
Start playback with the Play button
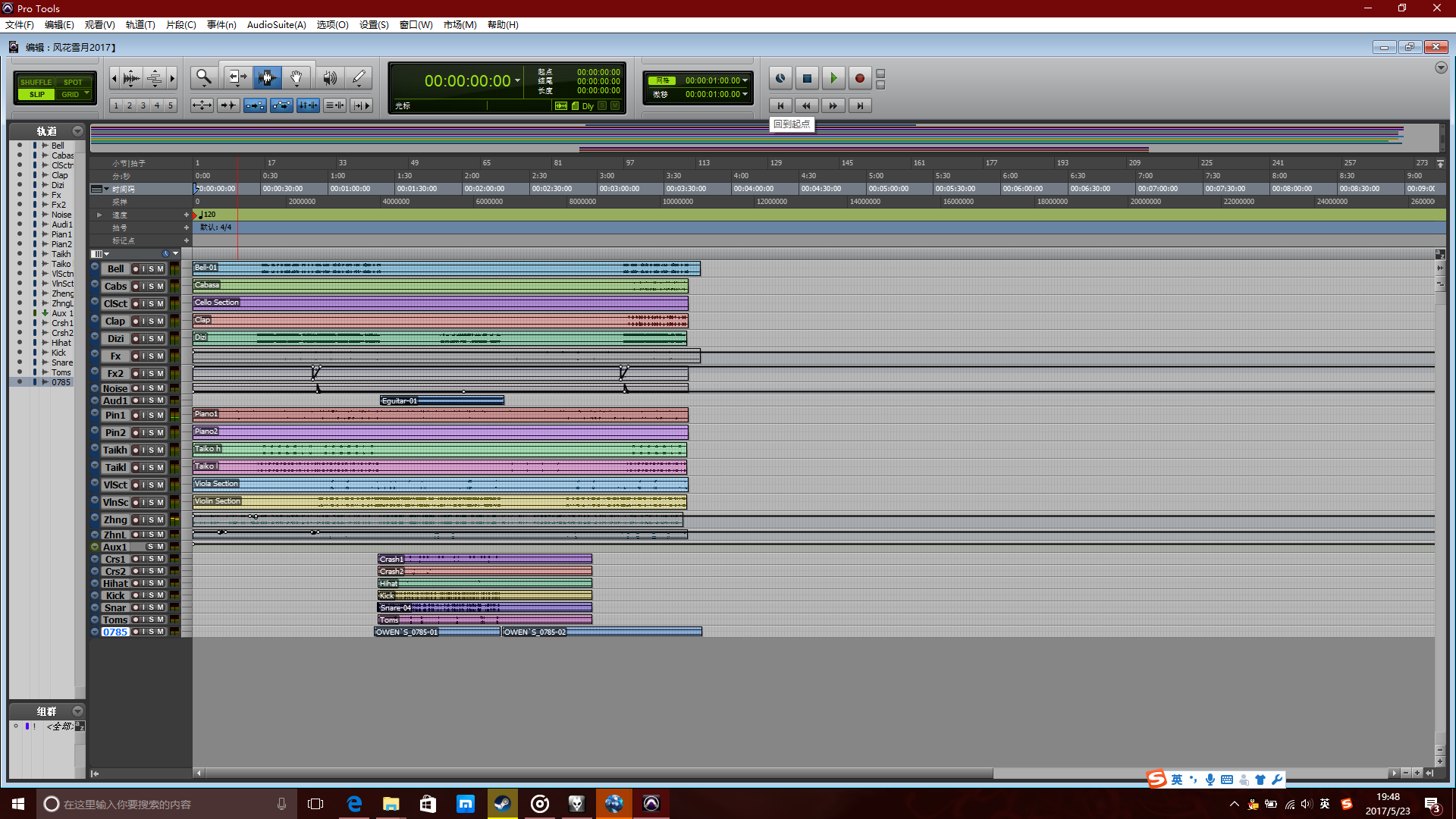[833, 78]
